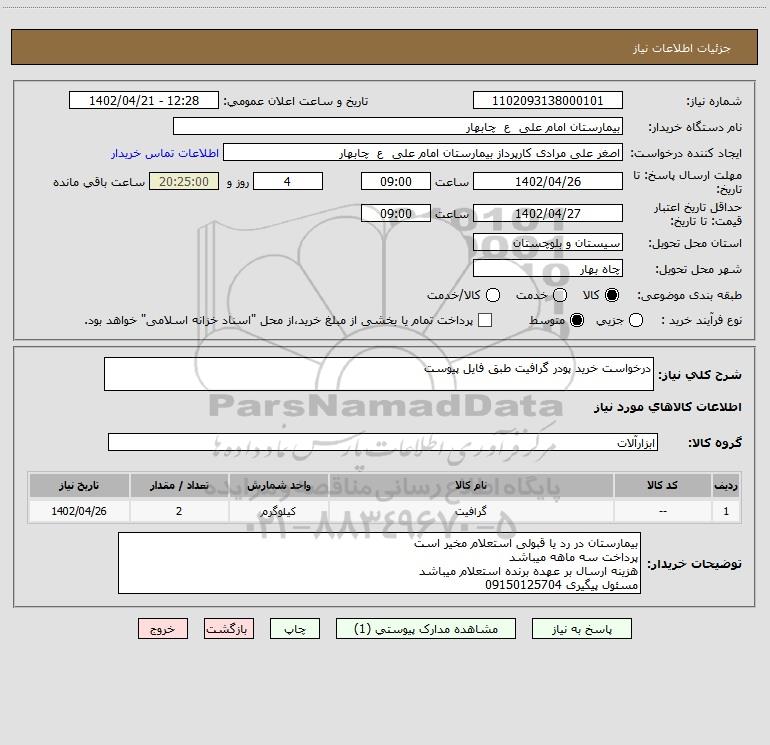The image size is (770, 745).
Task: Click the 'خروج' exit button
Action: click(163, 629)
